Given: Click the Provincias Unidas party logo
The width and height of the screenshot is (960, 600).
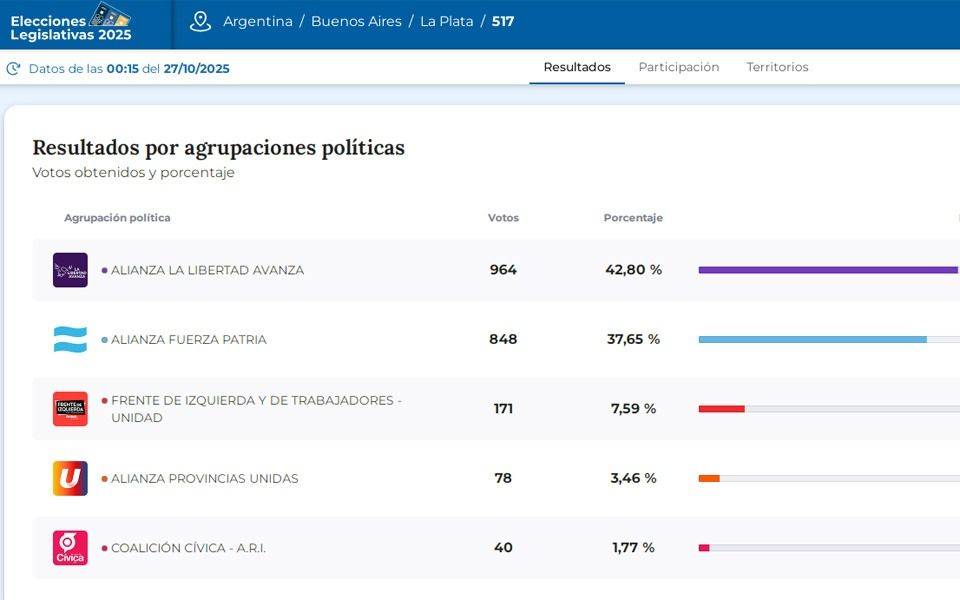Looking at the screenshot, I should click(70, 478).
